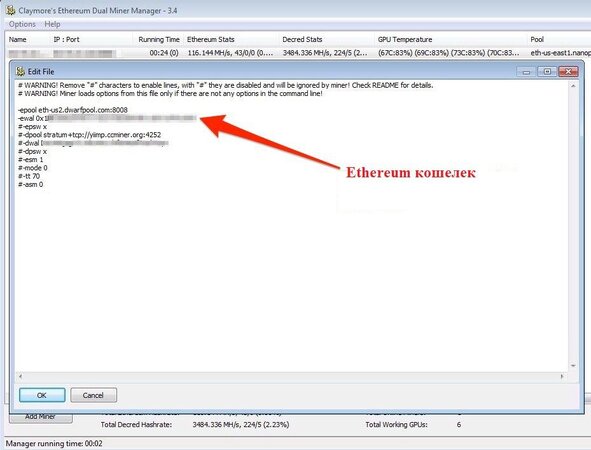Open the Options menu
Screen dimensions: 591x450
(22, 24)
